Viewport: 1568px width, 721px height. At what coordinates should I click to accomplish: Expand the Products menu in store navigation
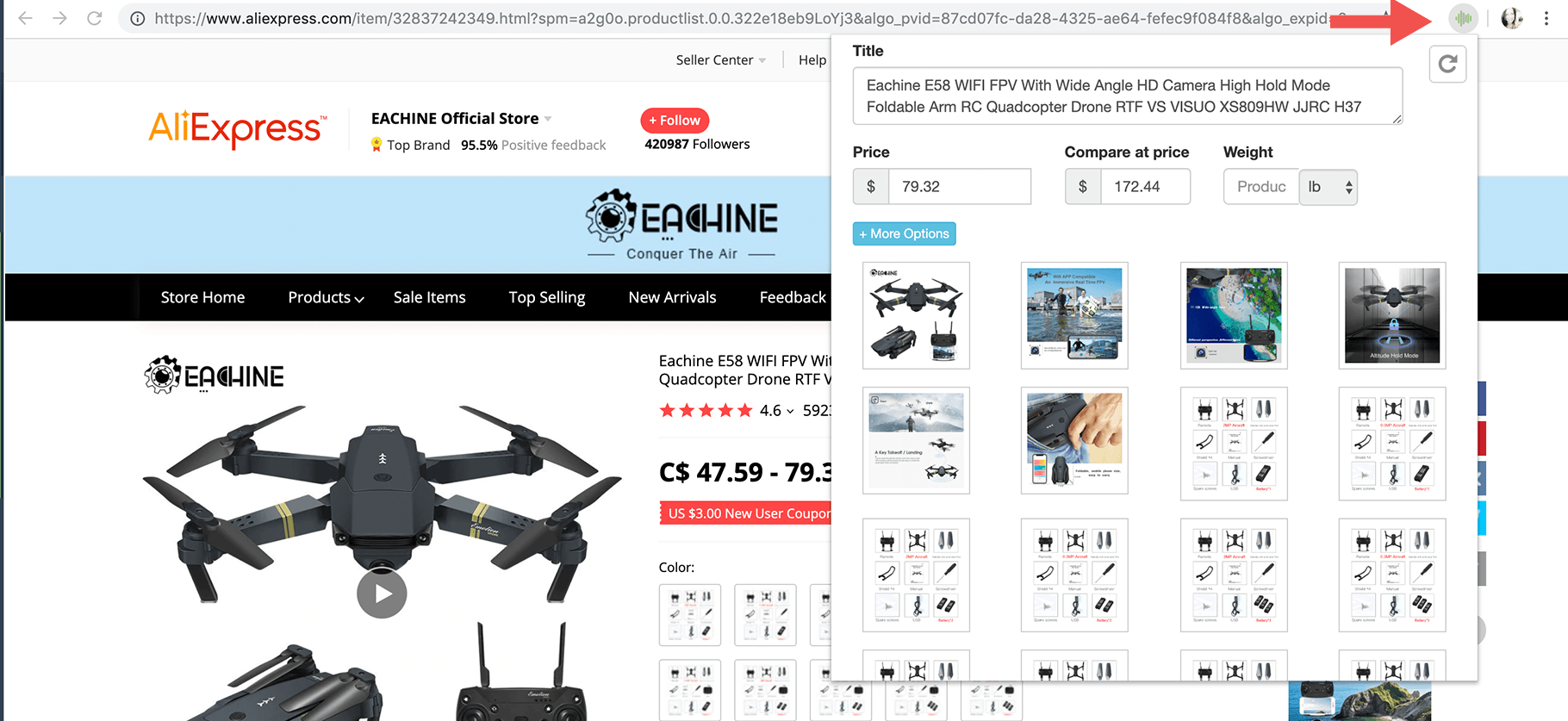(326, 297)
